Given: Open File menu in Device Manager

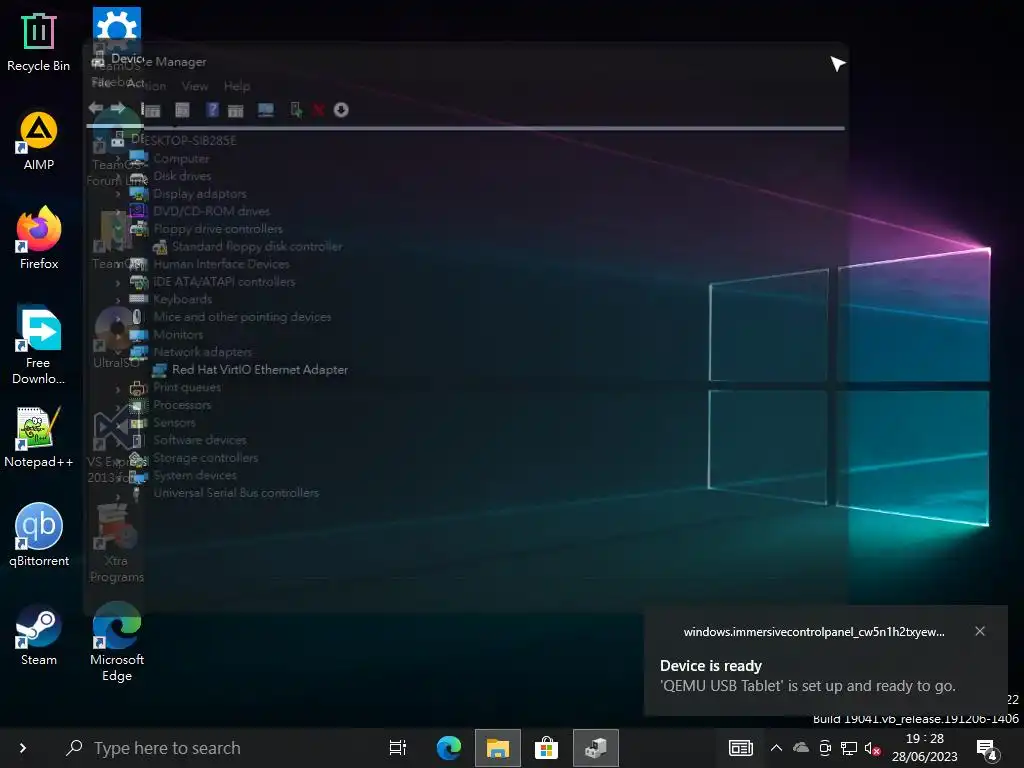Looking at the screenshot, I should coord(101,83).
